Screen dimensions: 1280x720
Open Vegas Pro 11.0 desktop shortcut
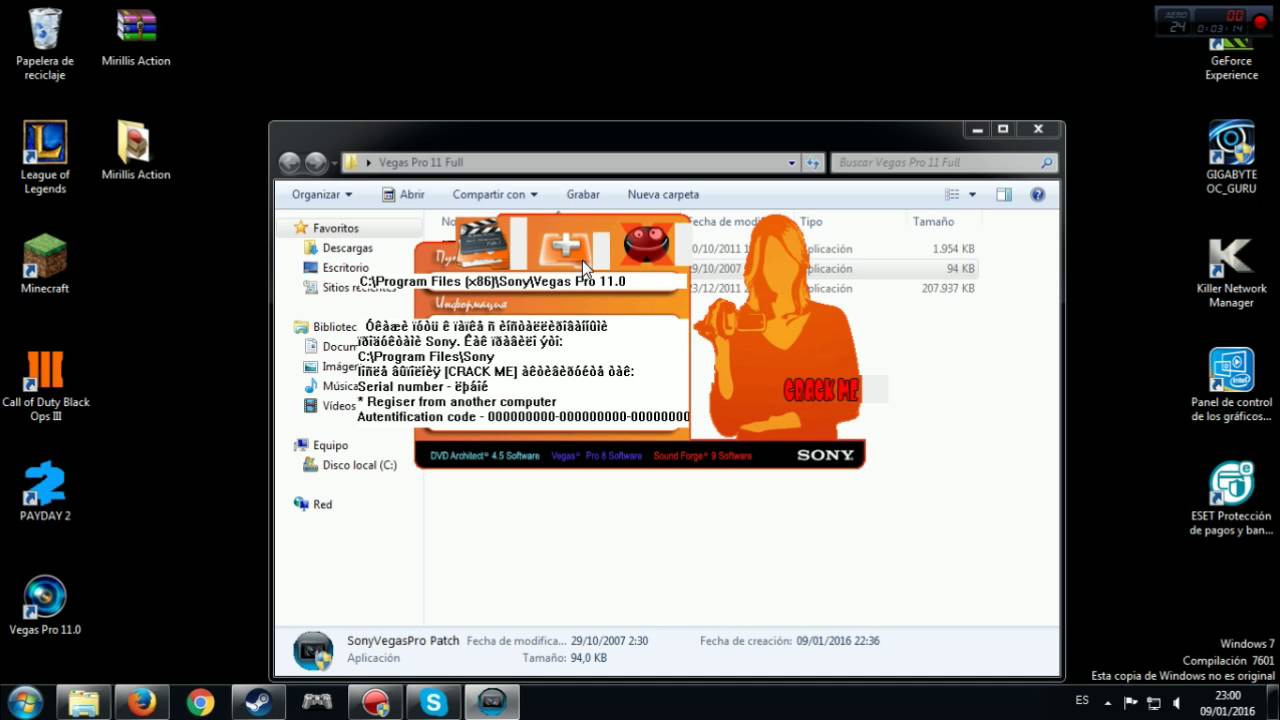tap(45, 606)
